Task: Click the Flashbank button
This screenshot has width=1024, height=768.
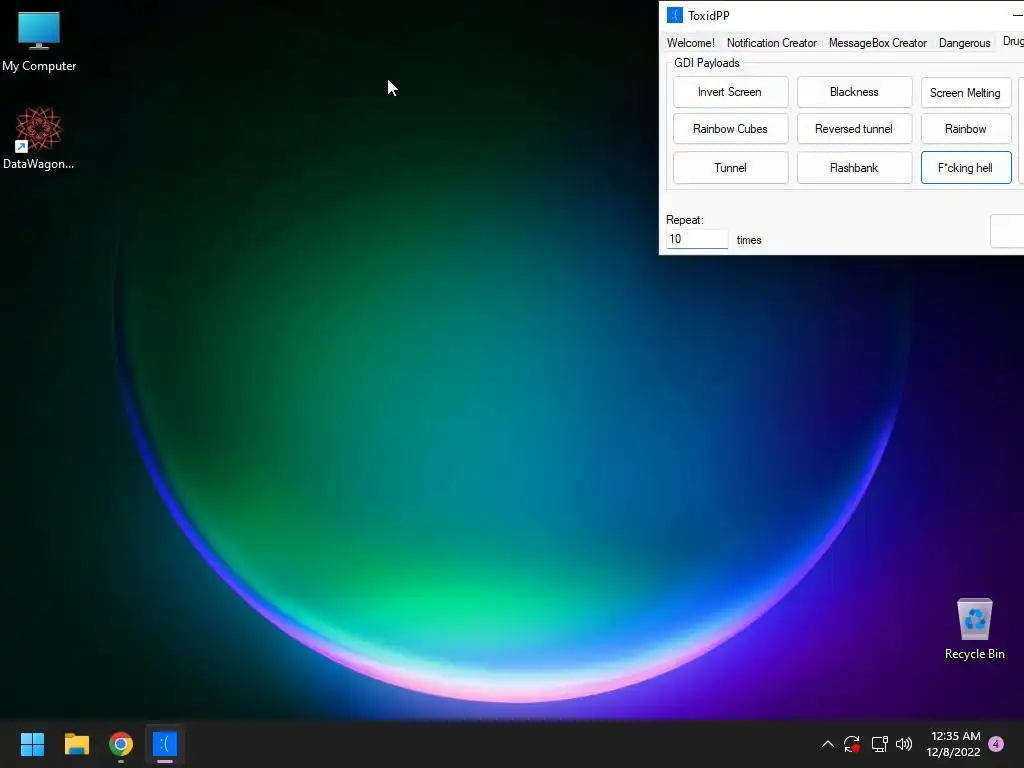Action: pos(854,167)
